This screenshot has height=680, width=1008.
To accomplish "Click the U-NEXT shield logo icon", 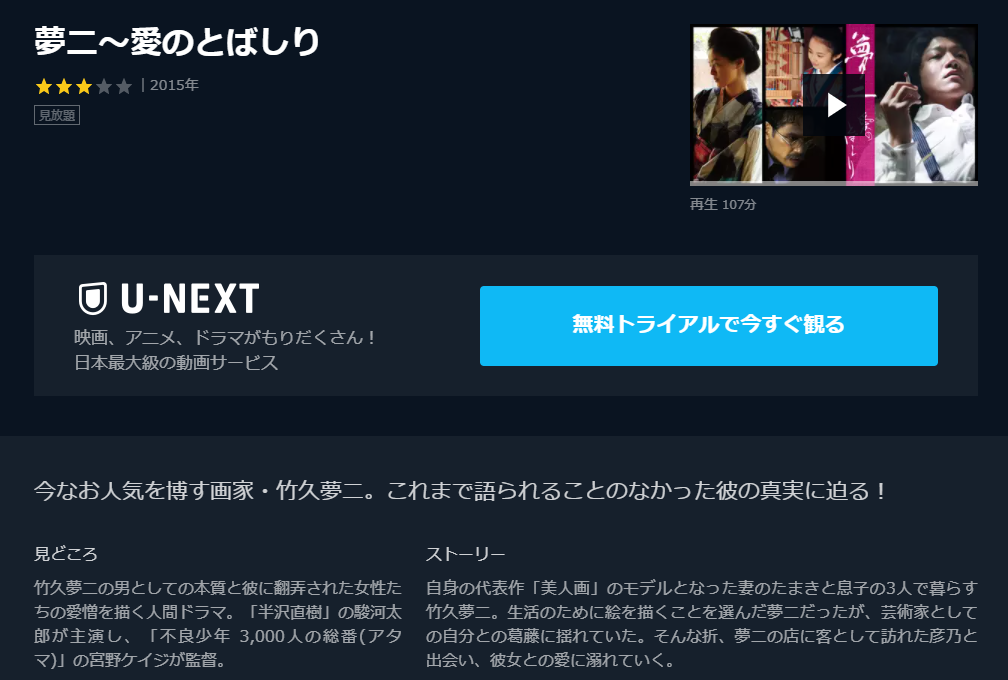I will click(93, 298).
